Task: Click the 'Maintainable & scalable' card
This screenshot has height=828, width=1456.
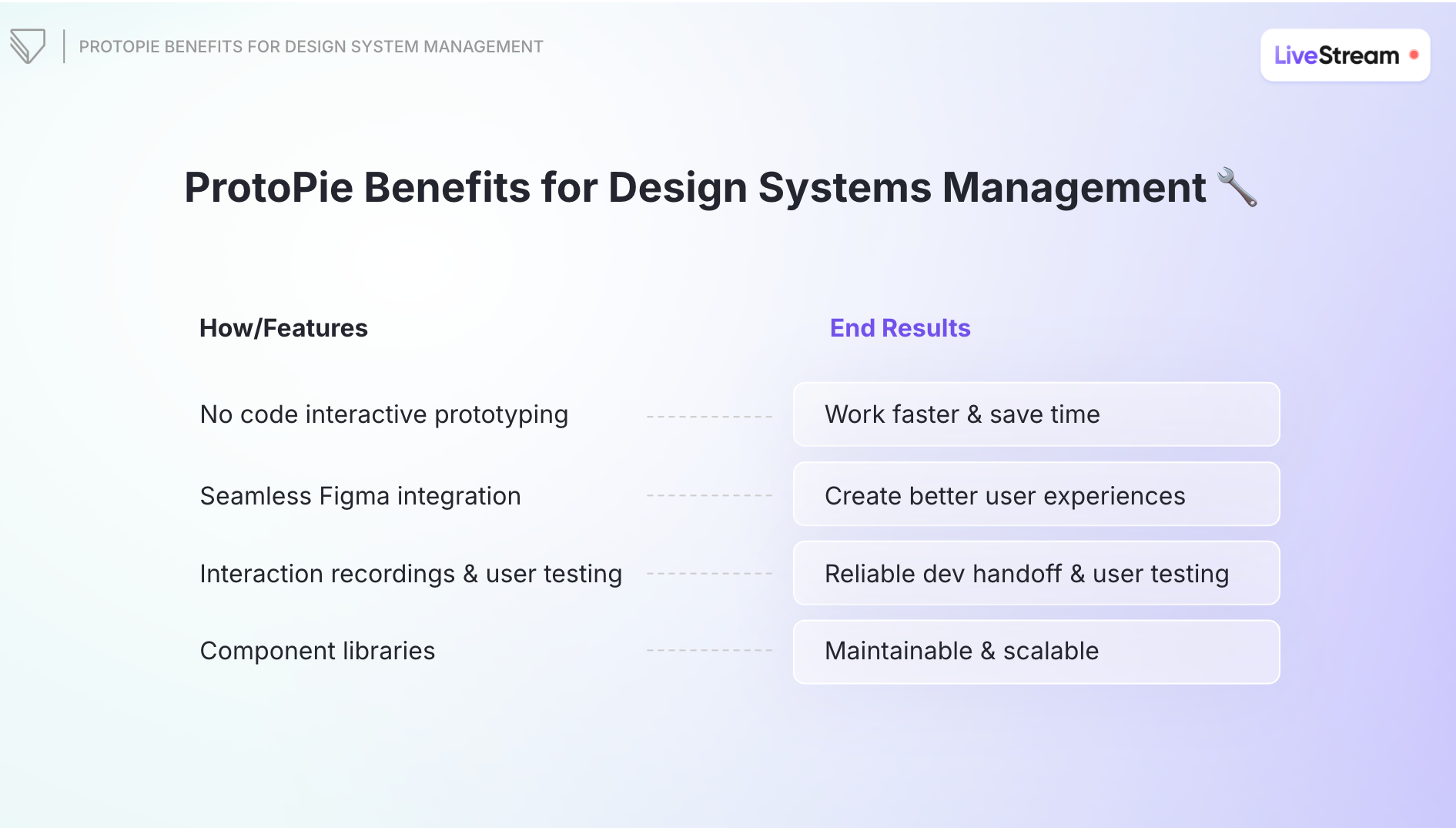Action: (1036, 652)
